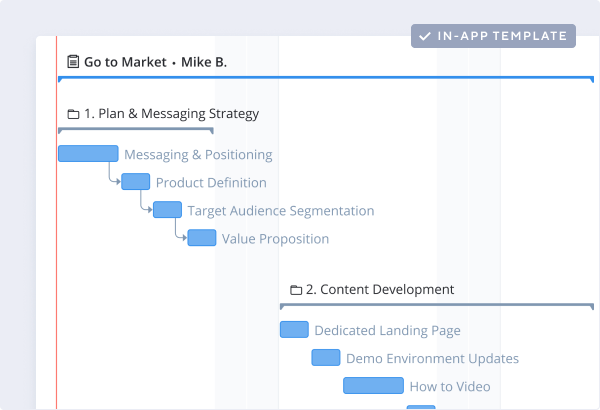Click the Value Proposition task bar
600x410 pixels.
(202, 238)
